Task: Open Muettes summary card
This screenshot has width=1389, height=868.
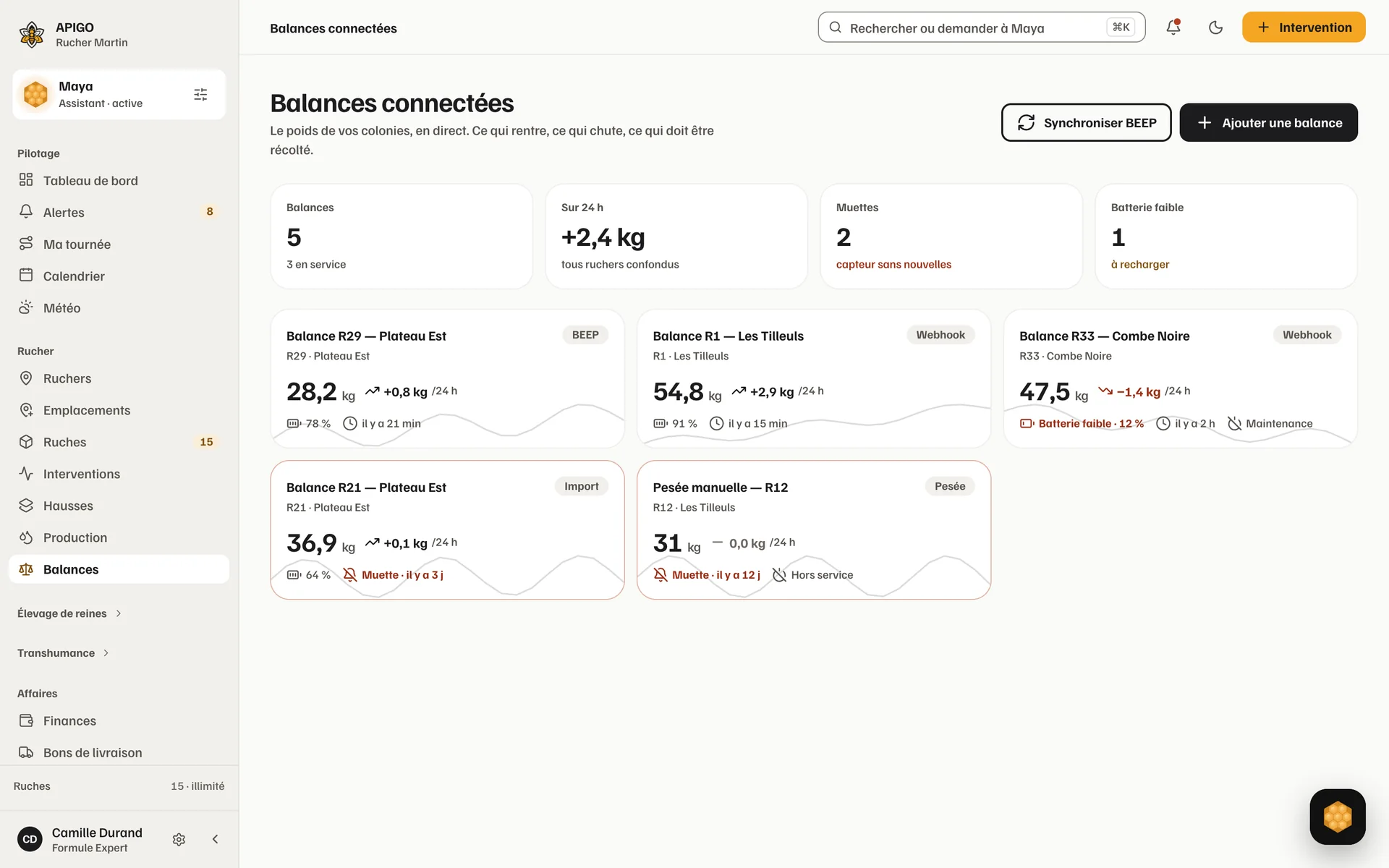Action: 951,236
